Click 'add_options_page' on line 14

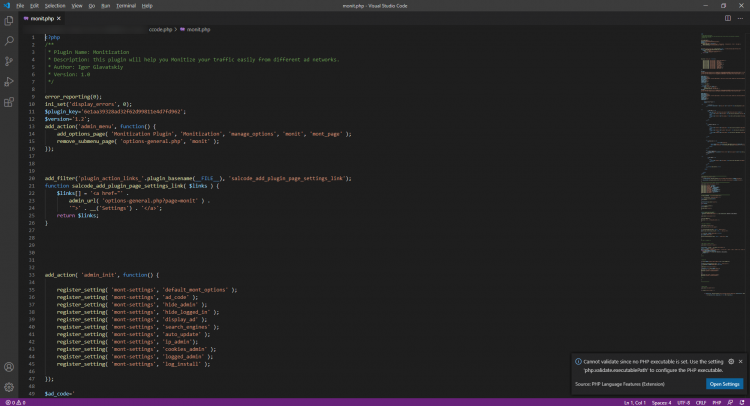tap(81, 134)
